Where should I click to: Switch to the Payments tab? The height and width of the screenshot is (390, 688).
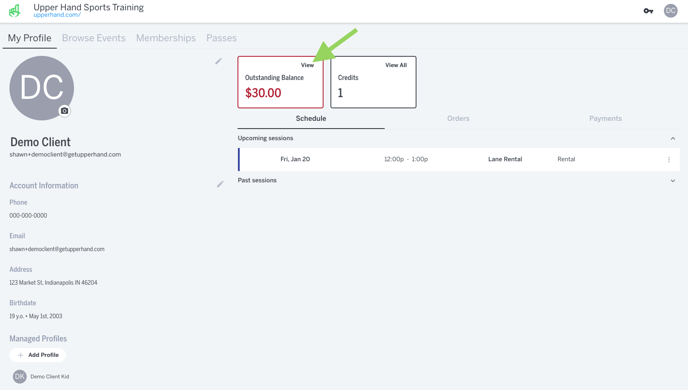[x=606, y=118]
